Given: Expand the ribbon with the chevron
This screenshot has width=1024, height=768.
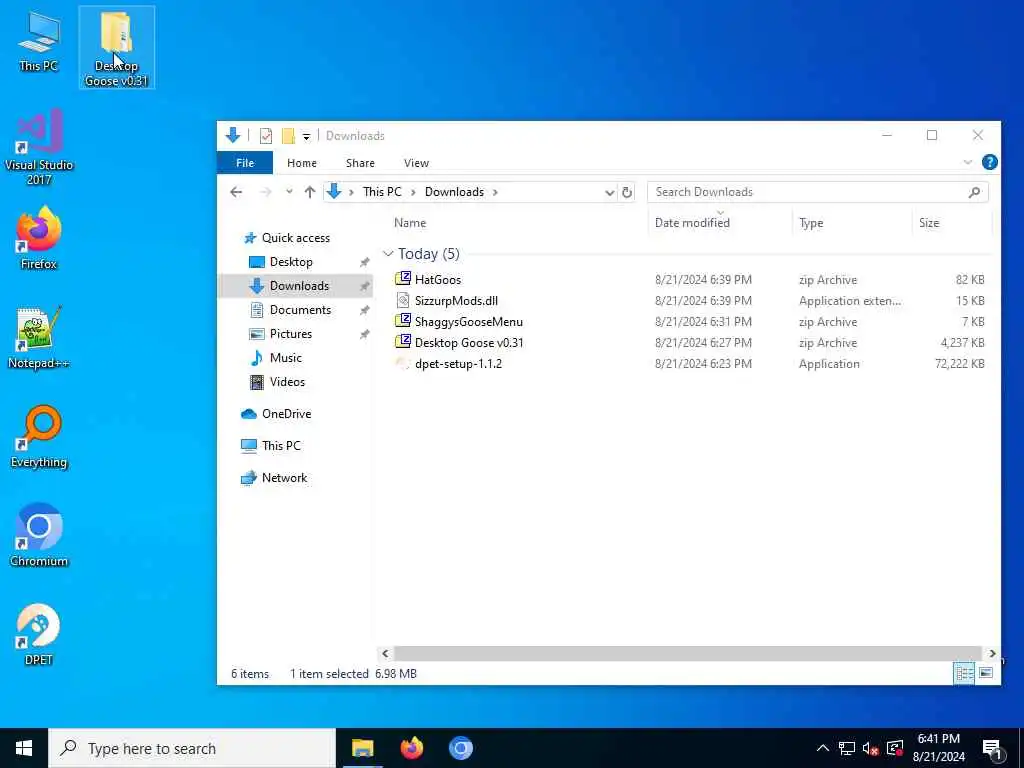Looking at the screenshot, I should pos(968,162).
